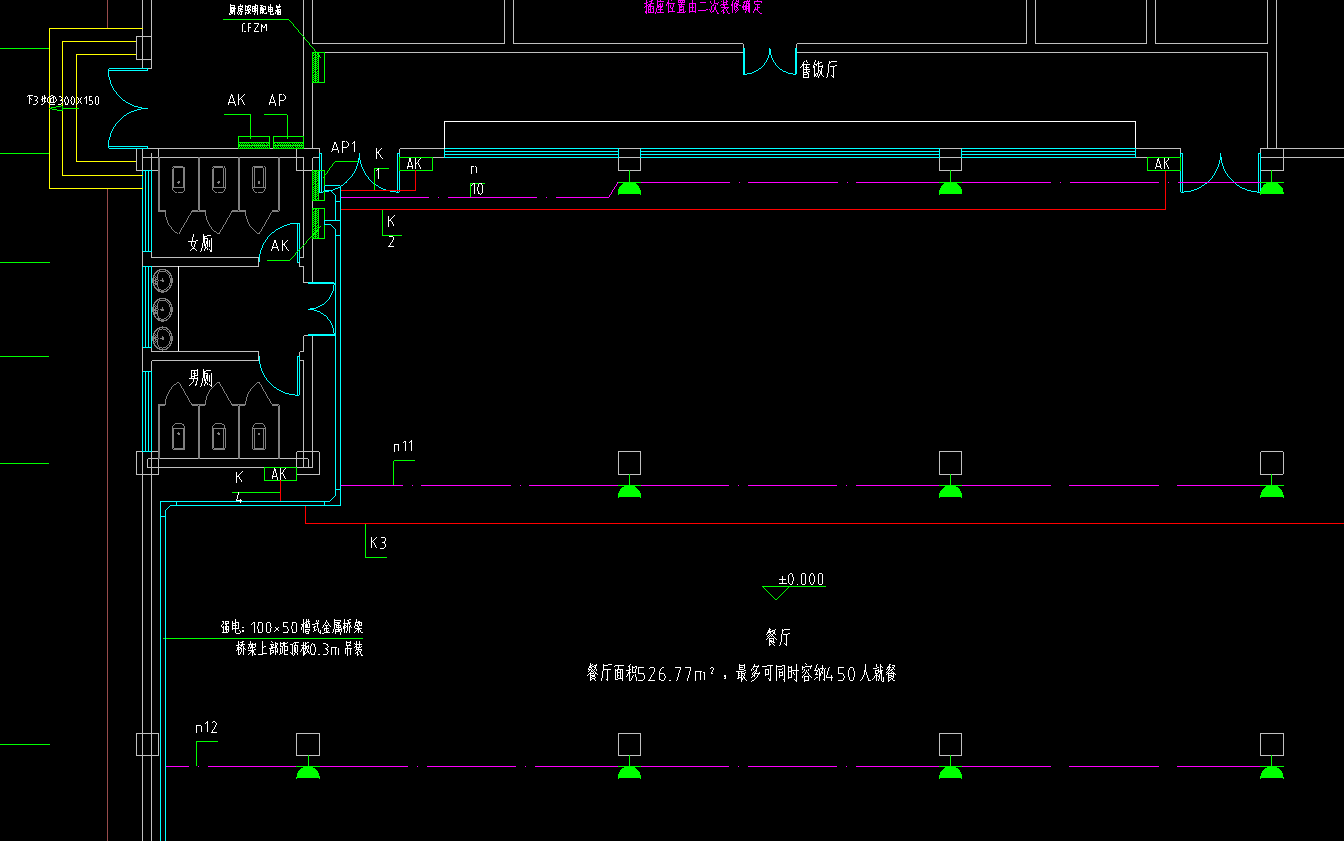Click the K 4 circuit tag
This screenshot has height=841, width=1344.
[239, 485]
